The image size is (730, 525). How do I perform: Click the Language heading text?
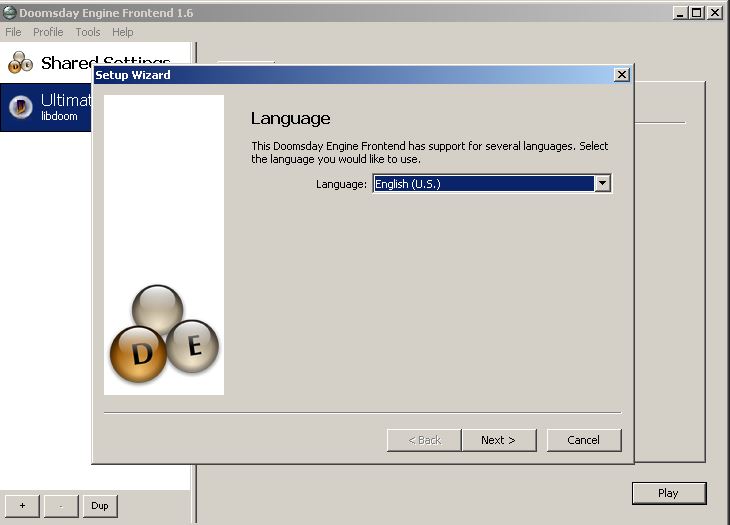291,118
